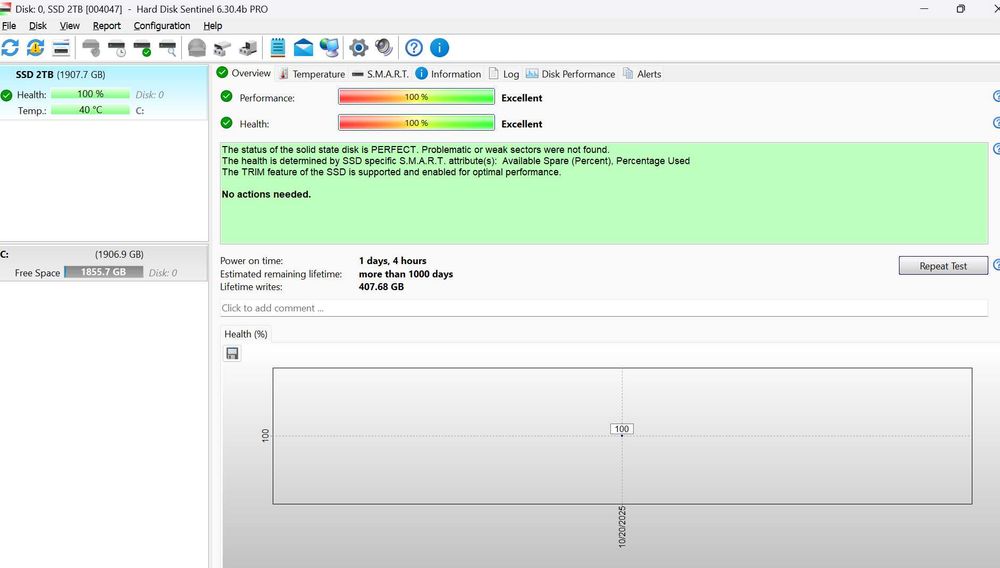Click the sidebar Health 100 % green bar

[91, 94]
